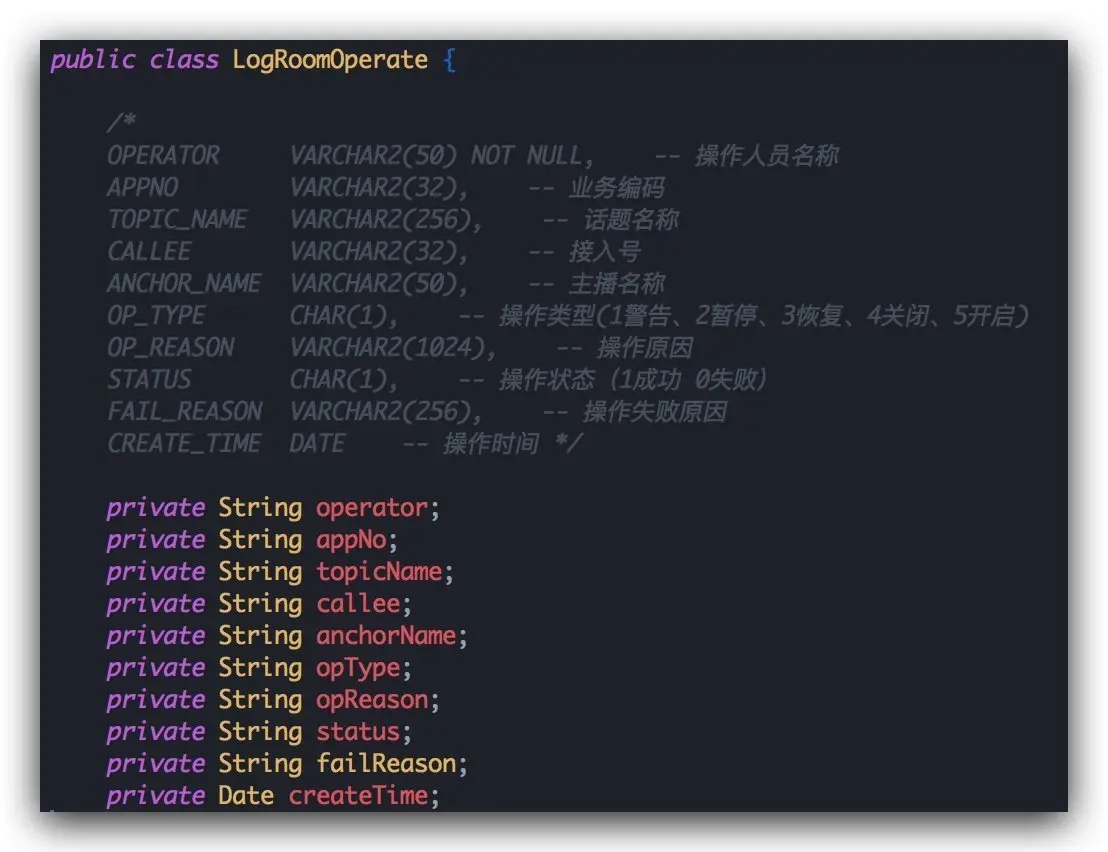Screen dimensions: 1108x852
Task: Click ANCHOR_NAME in the comment block
Action: coord(184,284)
